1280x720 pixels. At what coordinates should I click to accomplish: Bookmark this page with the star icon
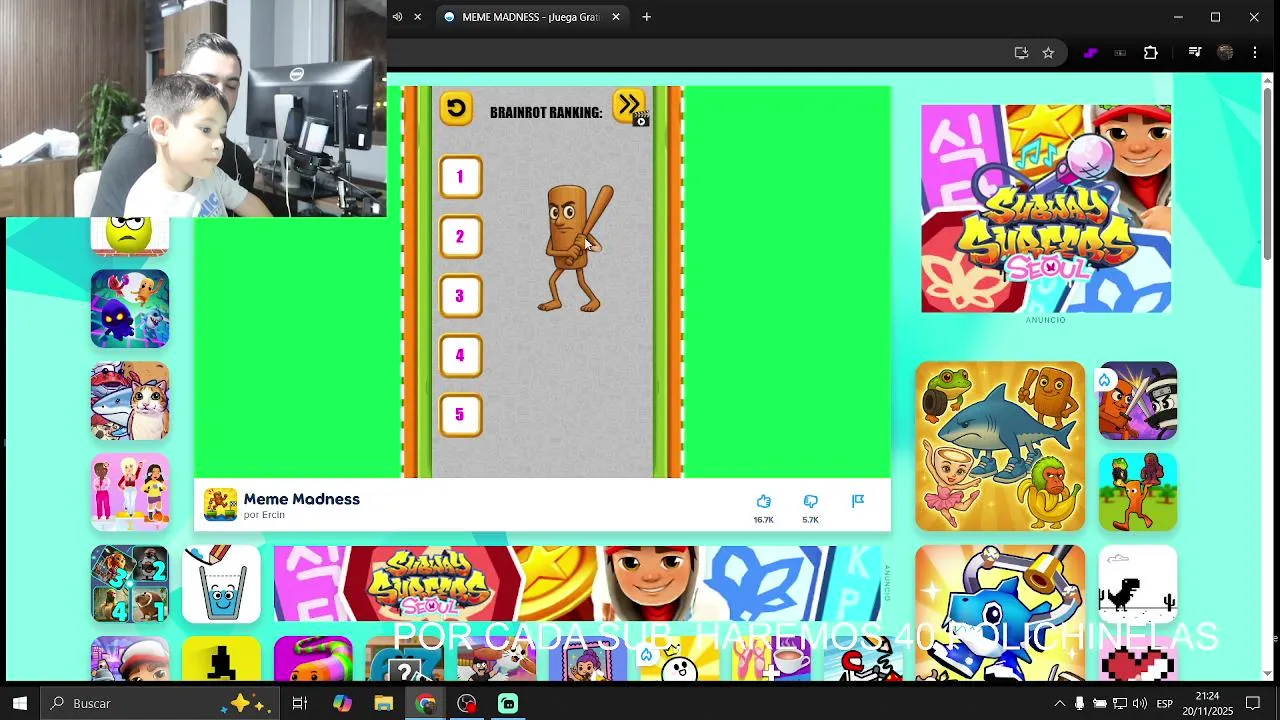1048,53
